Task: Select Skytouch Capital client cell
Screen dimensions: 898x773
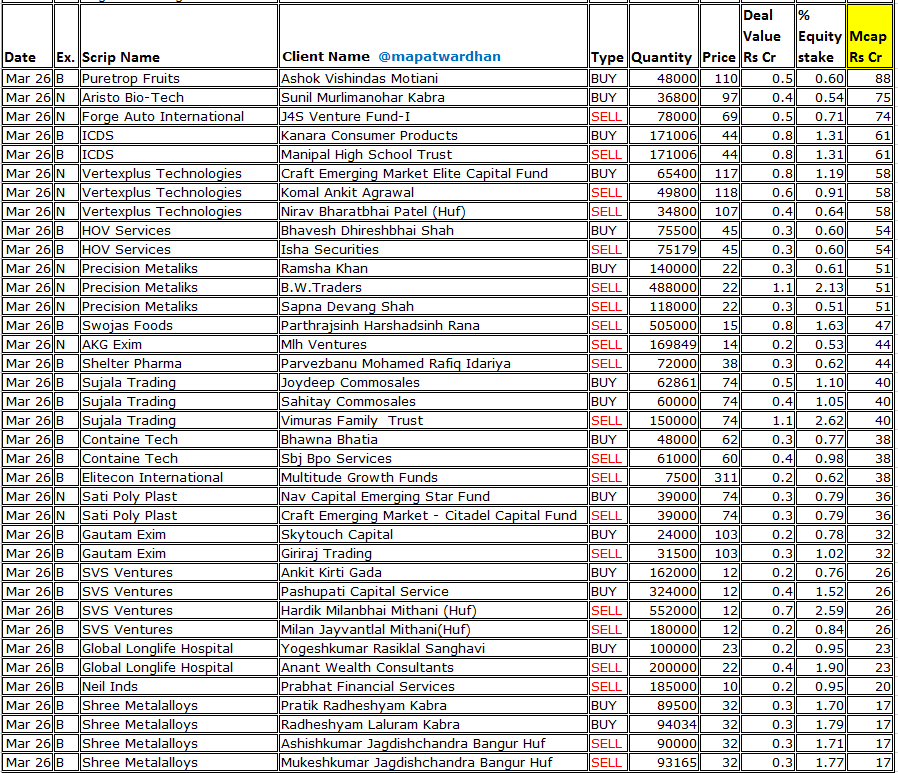Action: [433, 534]
